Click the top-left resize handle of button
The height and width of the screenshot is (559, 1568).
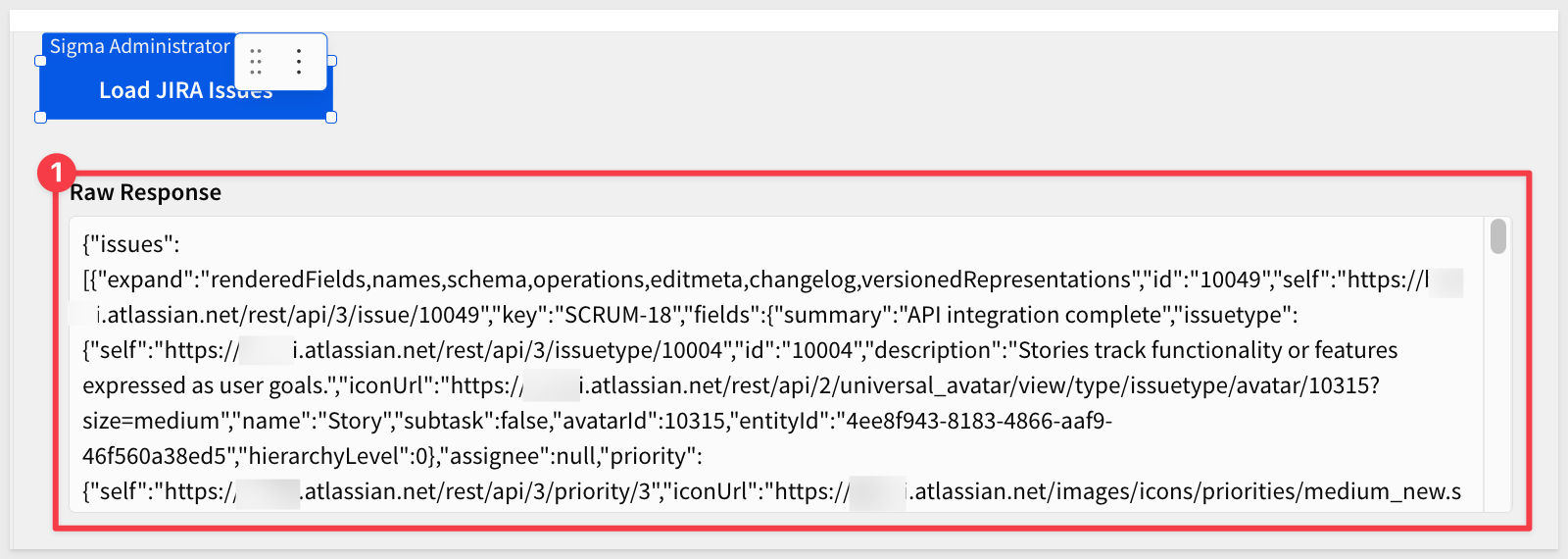40,61
